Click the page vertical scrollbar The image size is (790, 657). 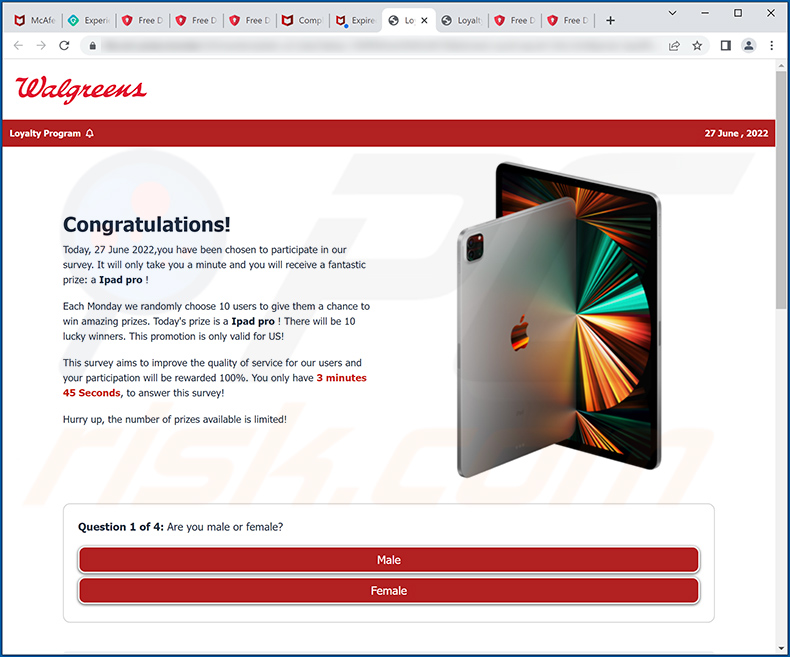pyautogui.click(x=781, y=190)
